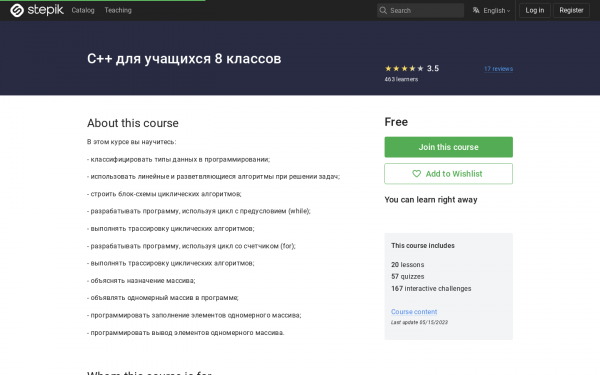Click the heart icon on Add to Wishlist

416,174
